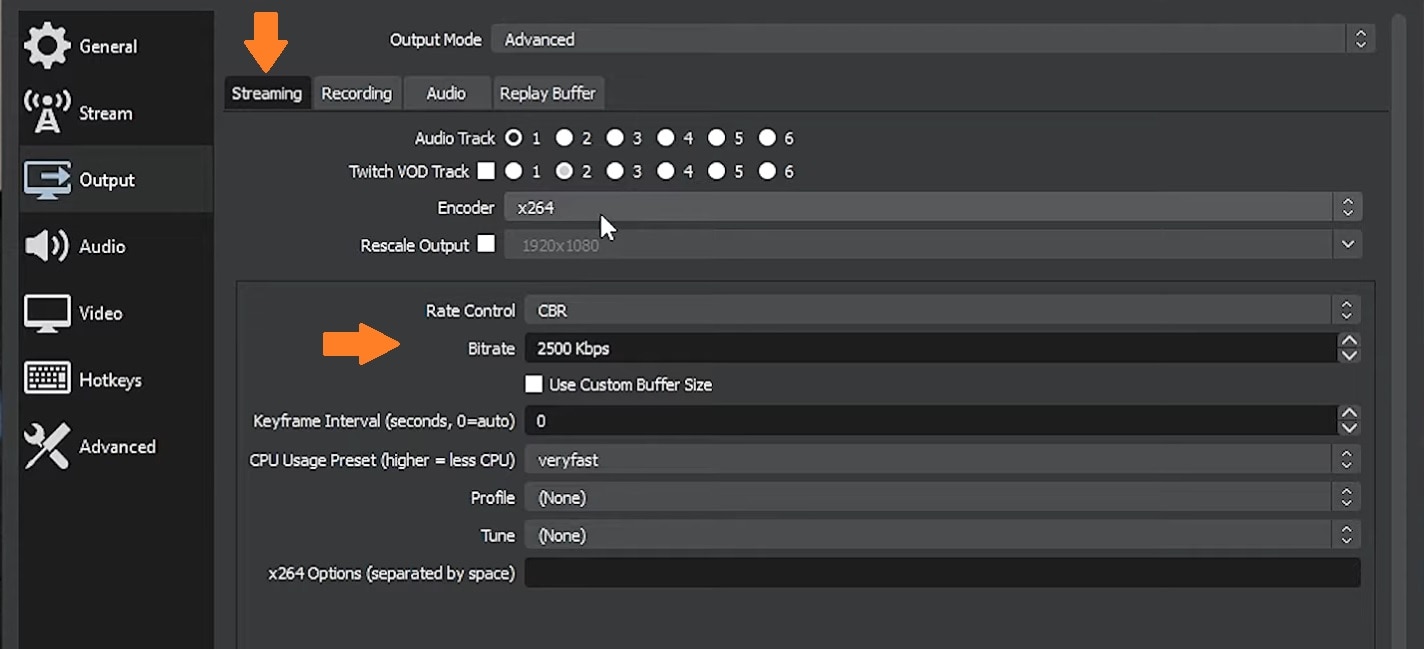The height and width of the screenshot is (649, 1424).
Task: Select Twitch VOD Track 5 radio button
Action: tap(717, 171)
